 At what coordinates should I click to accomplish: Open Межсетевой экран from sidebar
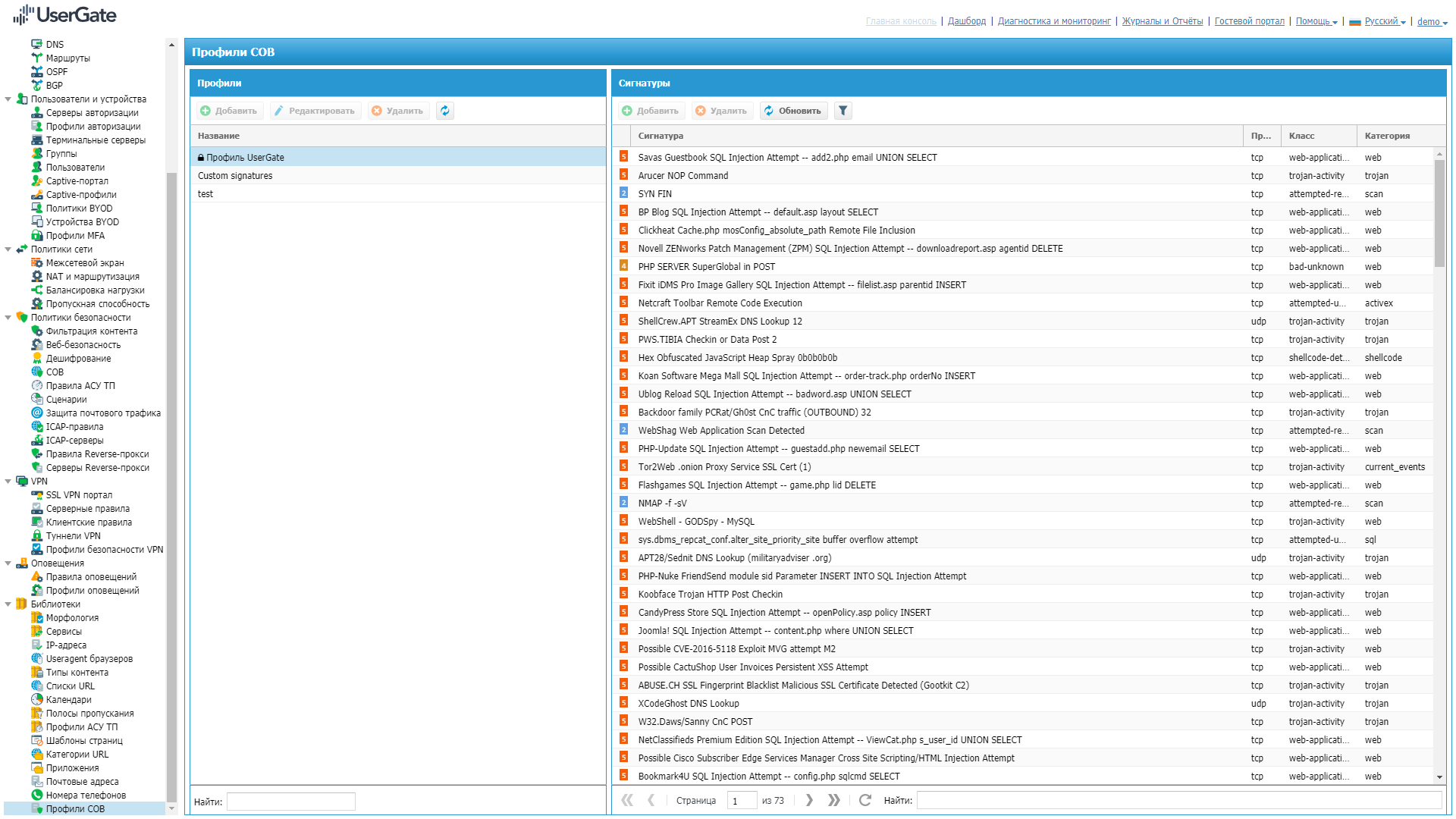(x=84, y=263)
